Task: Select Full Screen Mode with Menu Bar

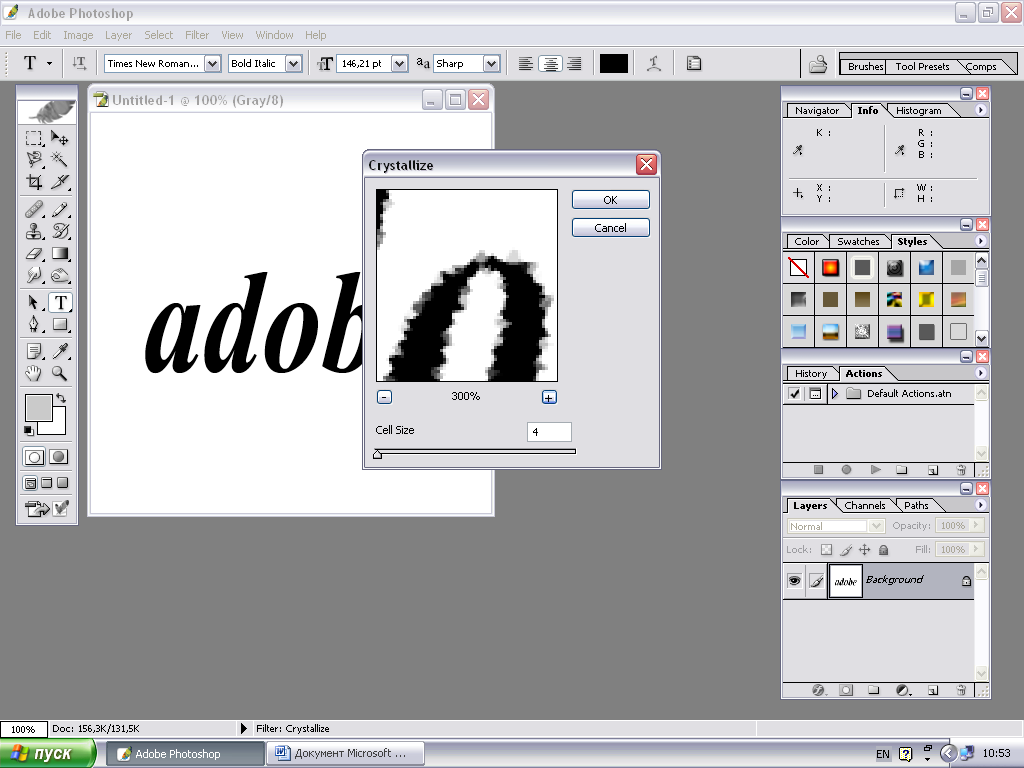Action: point(46,483)
